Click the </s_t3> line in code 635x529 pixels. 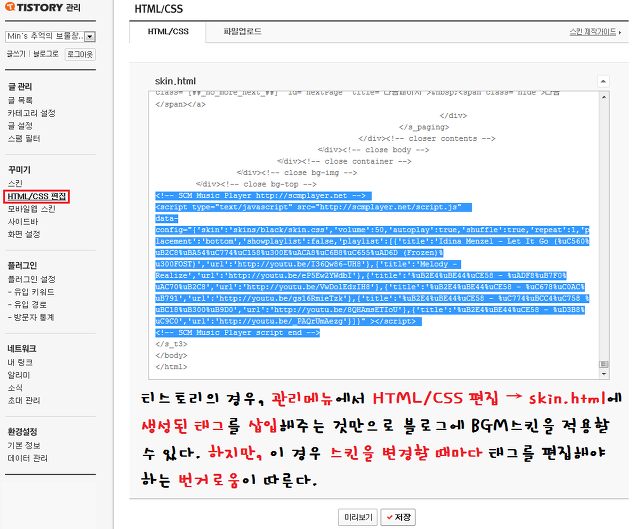pos(171,344)
